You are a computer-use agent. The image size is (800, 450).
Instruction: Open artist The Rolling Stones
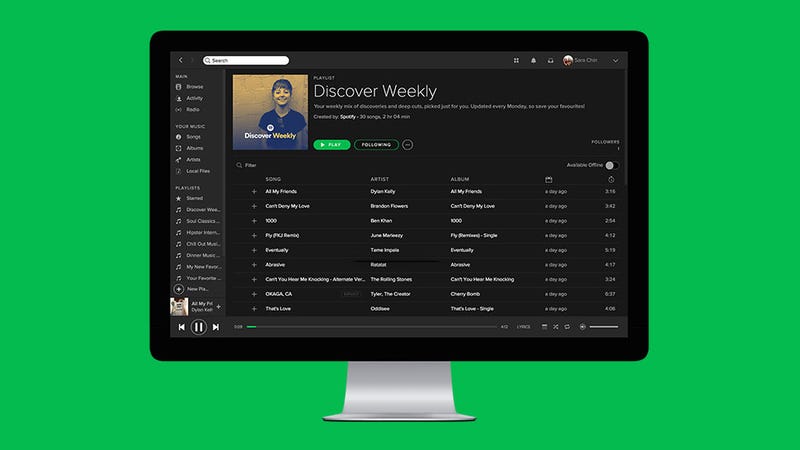(391, 280)
